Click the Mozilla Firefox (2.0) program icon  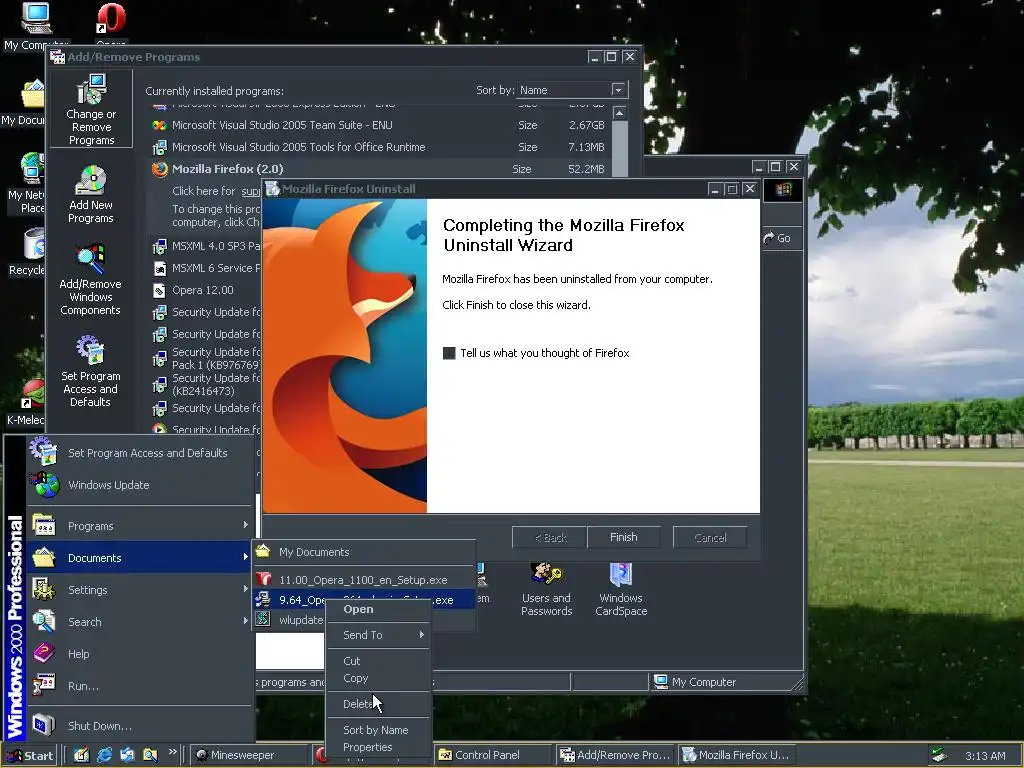tap(159, 169)
